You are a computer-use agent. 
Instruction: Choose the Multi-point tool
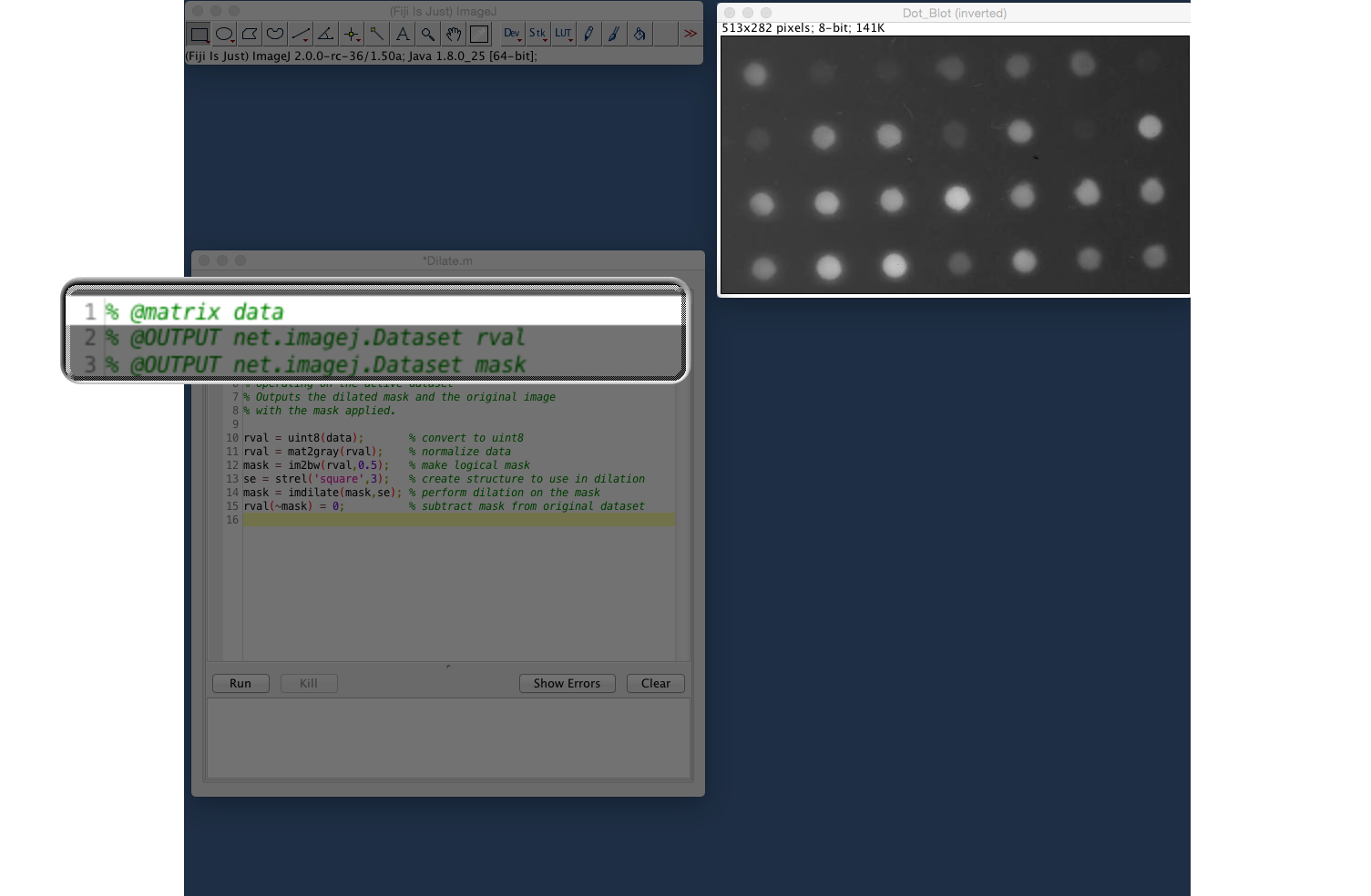[352, 35]
